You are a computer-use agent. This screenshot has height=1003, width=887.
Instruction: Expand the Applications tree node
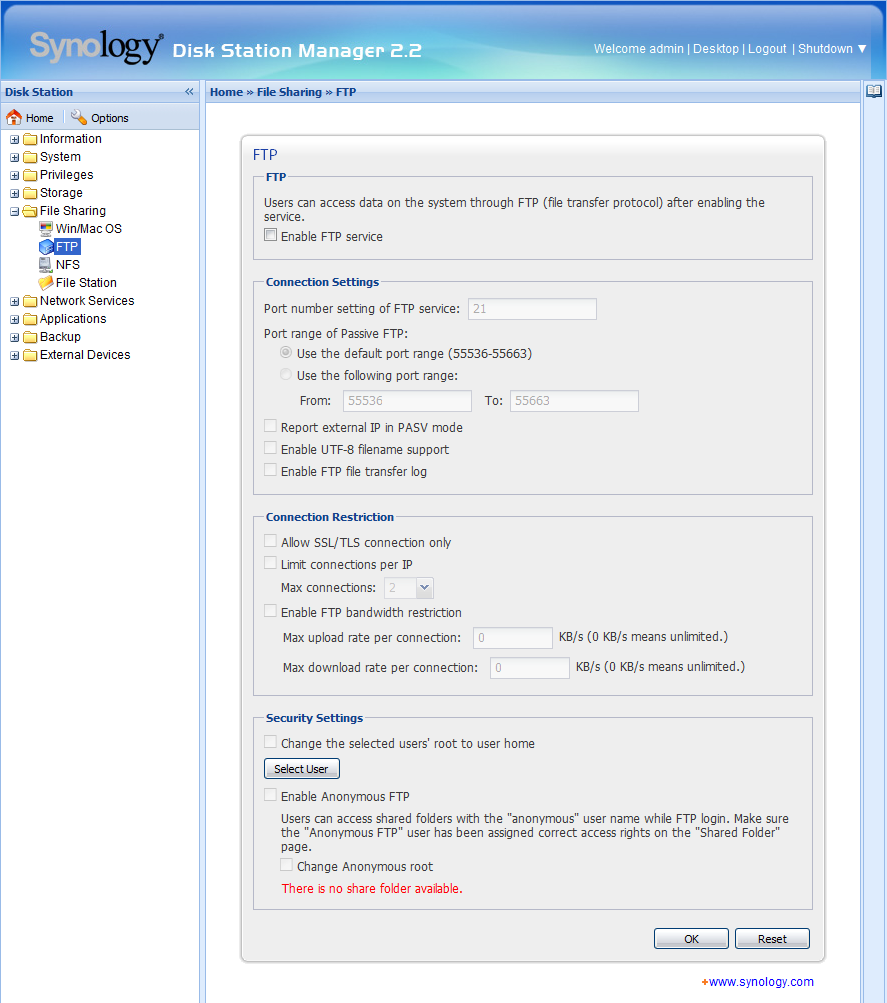tap(14, 319)
